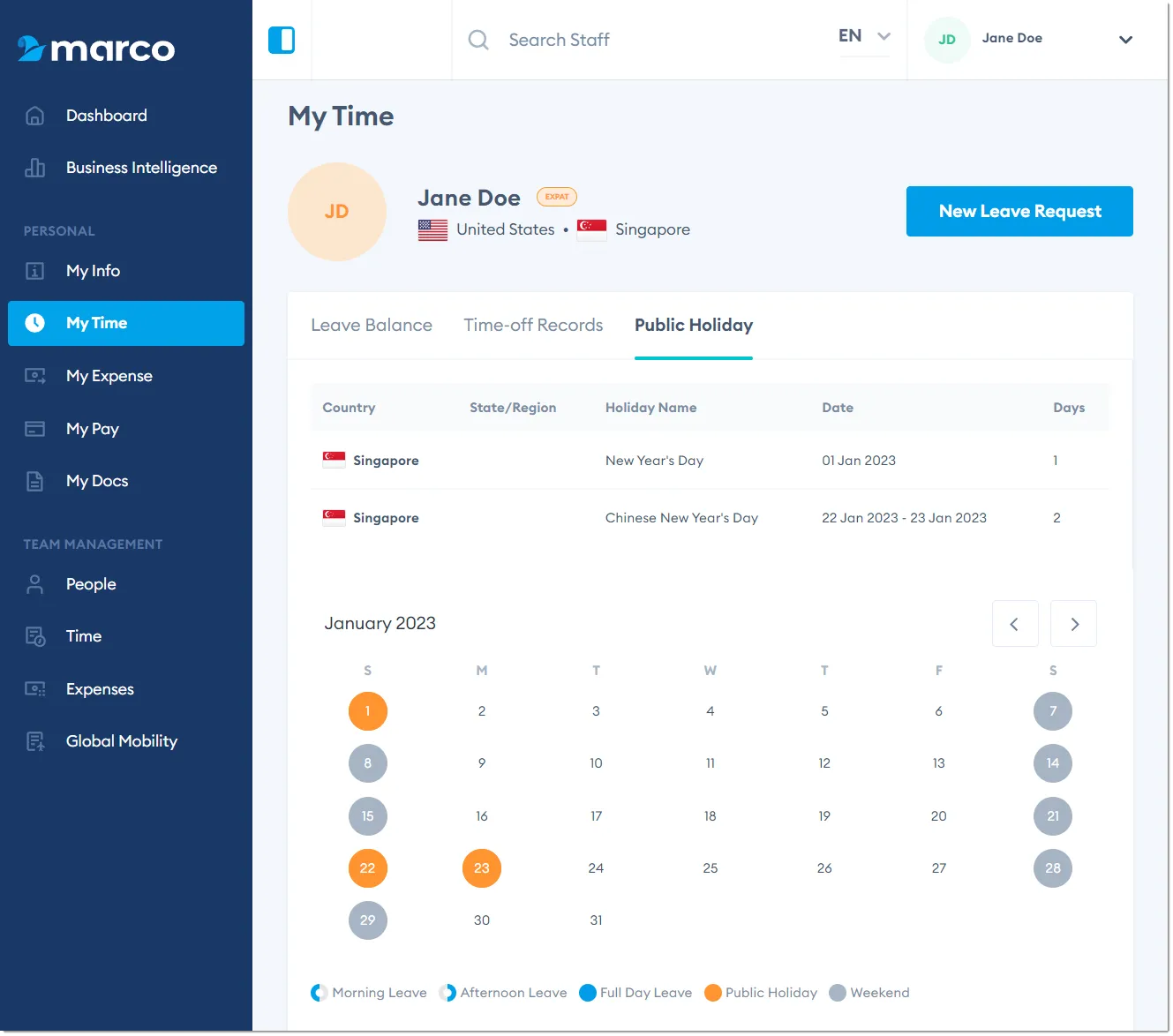Screen dimensions: 1173x1036
Task: Click the United States flag icon
Action: (x=432, y=229)
